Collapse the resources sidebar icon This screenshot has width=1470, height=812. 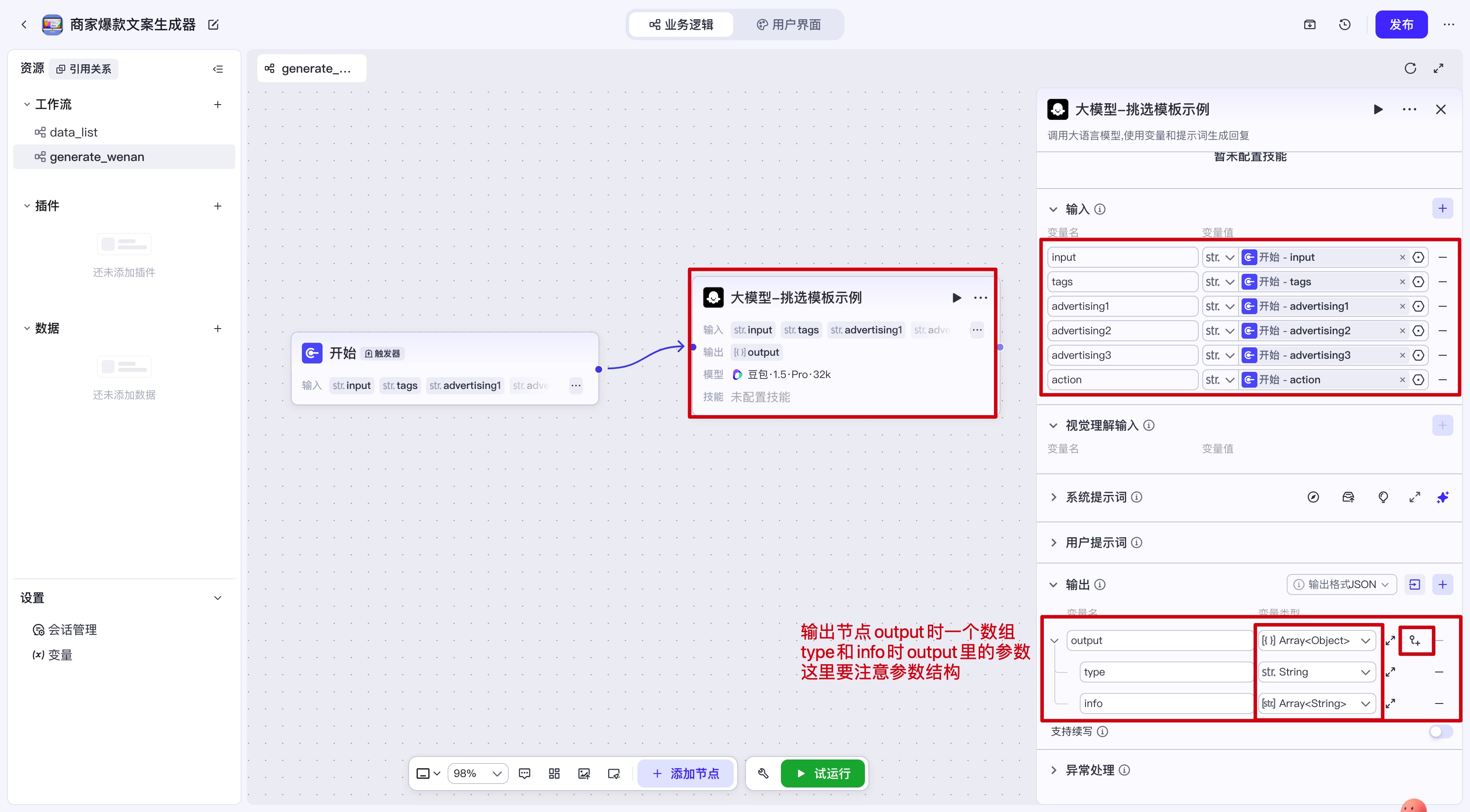(217, 69)
